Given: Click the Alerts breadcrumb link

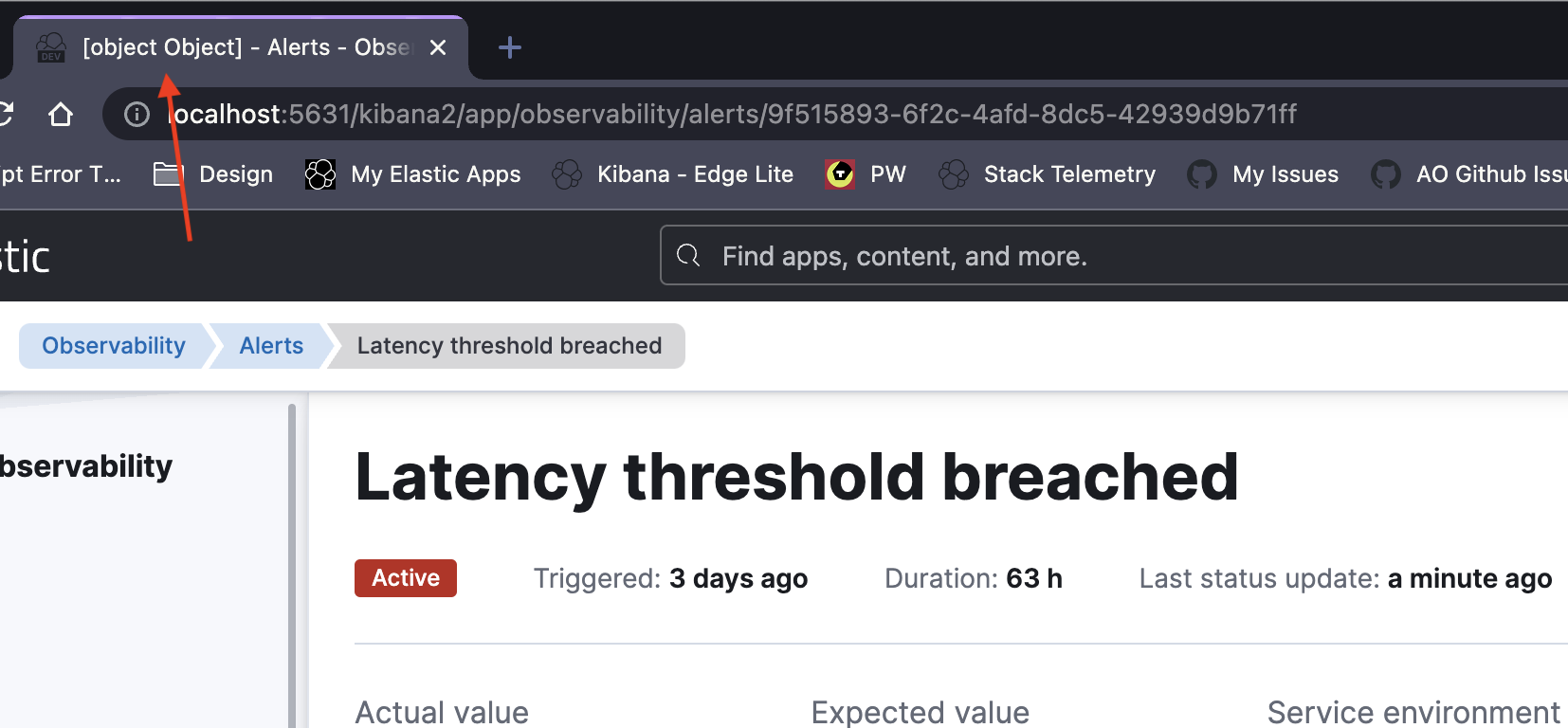Looking at the screenshot, I should 270,345.
